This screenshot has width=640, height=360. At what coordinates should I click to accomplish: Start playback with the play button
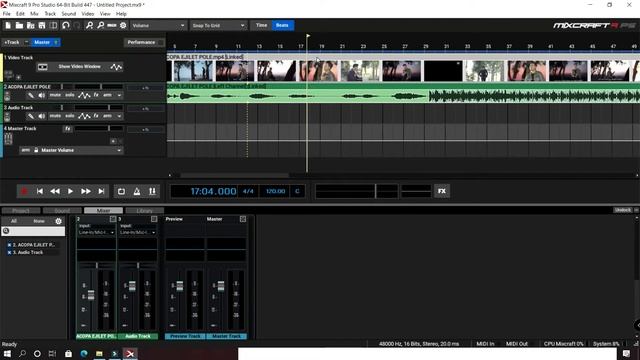pyautogui.click(x=70, y=191)
